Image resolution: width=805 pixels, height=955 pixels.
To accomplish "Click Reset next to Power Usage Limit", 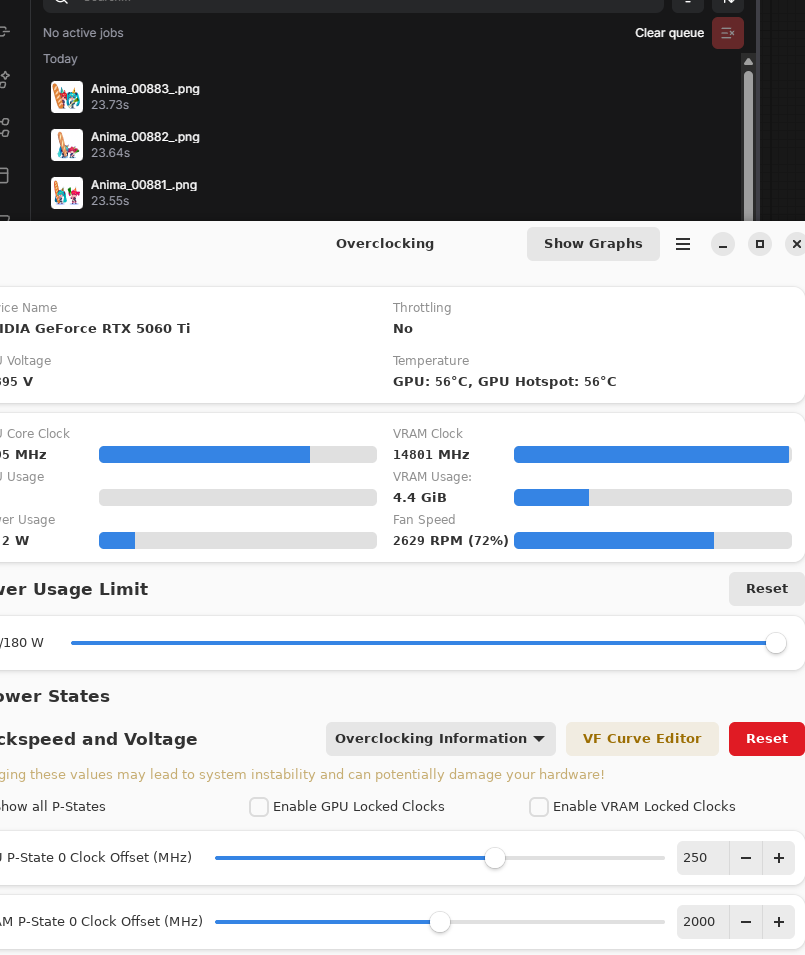I will pos(767,589).
